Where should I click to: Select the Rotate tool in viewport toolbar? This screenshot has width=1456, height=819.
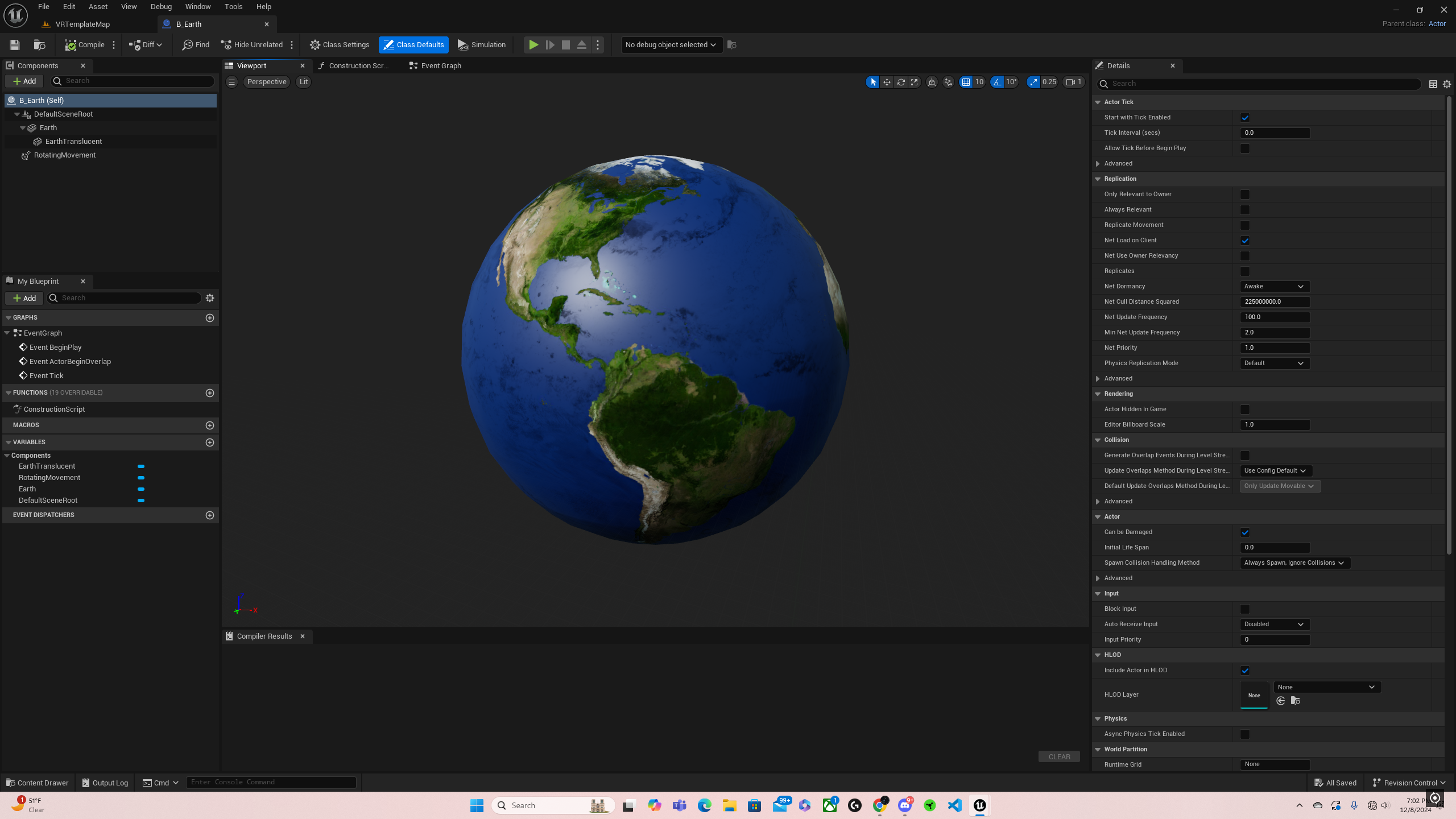pyautogui.click(x=901, y=82)
